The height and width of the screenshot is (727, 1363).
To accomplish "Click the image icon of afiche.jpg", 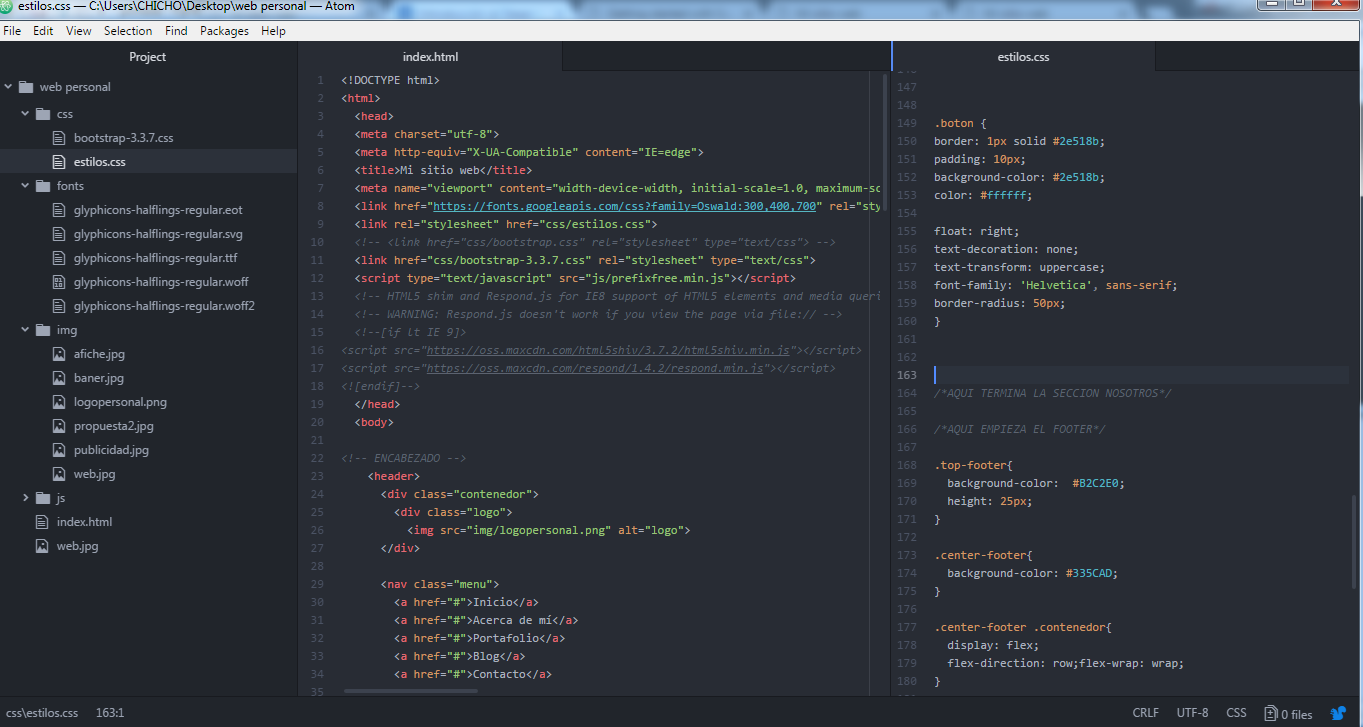I will click(x=59, y=354).
